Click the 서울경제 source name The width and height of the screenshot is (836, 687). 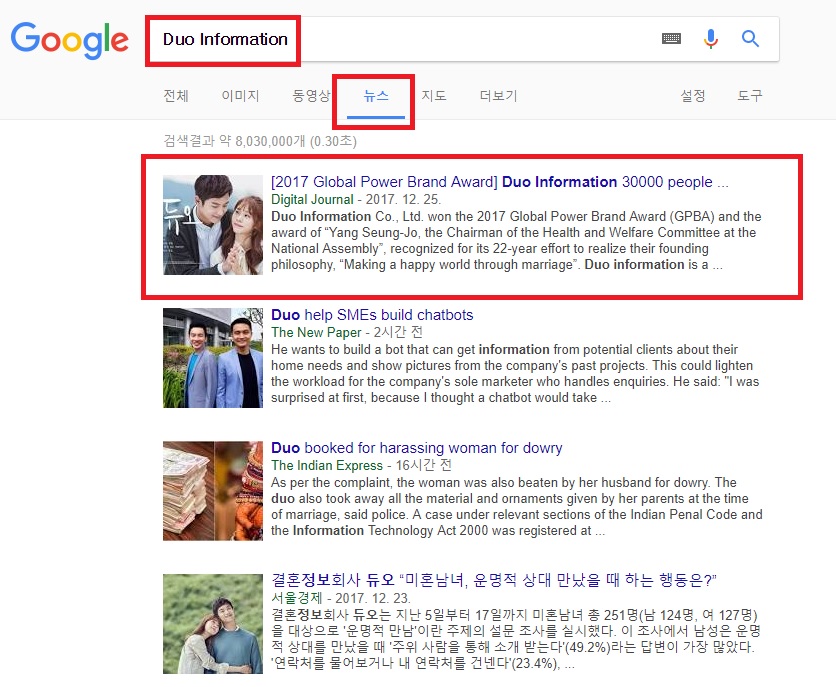tap(296, 598)
